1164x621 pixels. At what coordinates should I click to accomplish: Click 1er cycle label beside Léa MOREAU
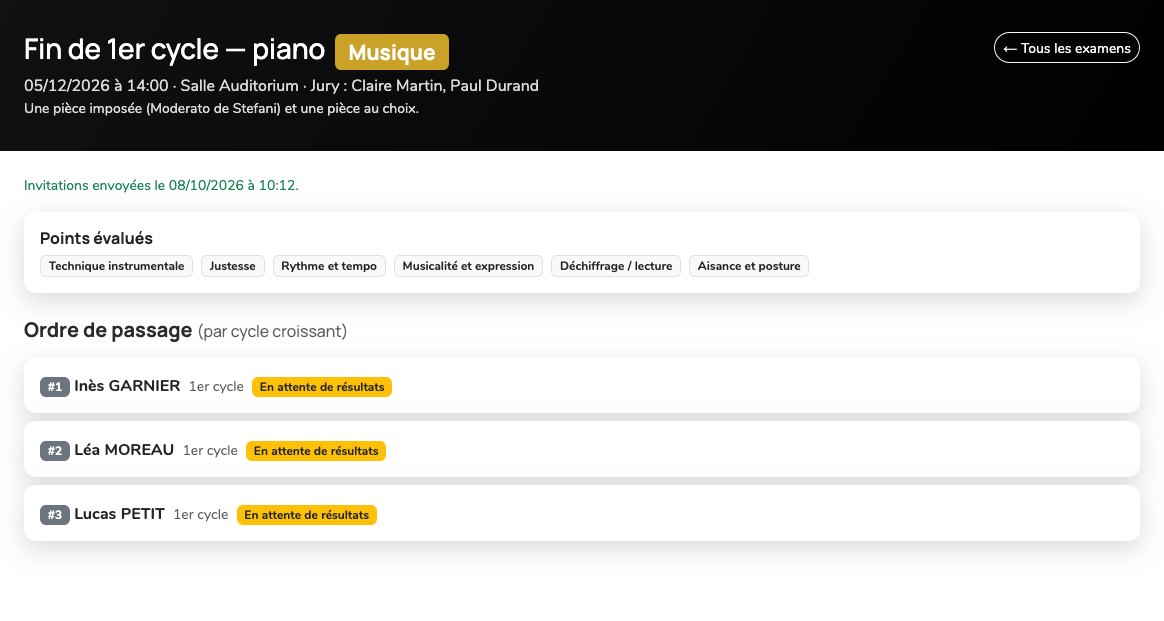pos(210,450)
